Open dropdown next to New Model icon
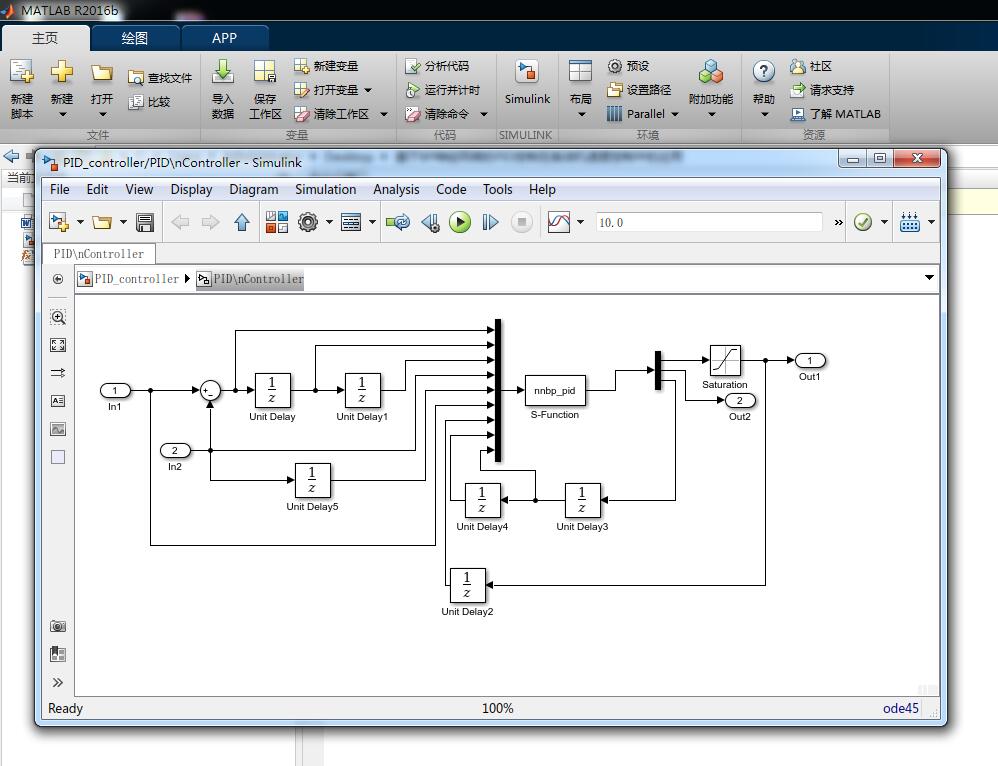 [80, 222]
